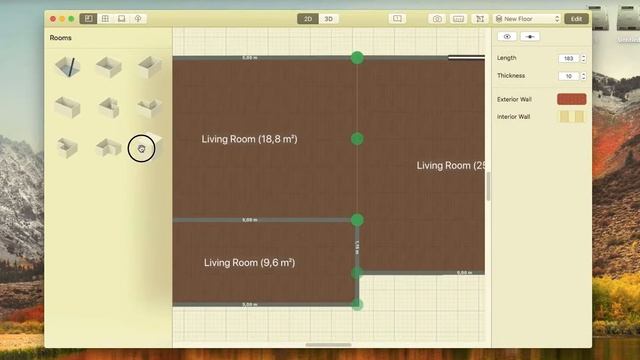
Task: Open the materials library tab
Action: 122,19
